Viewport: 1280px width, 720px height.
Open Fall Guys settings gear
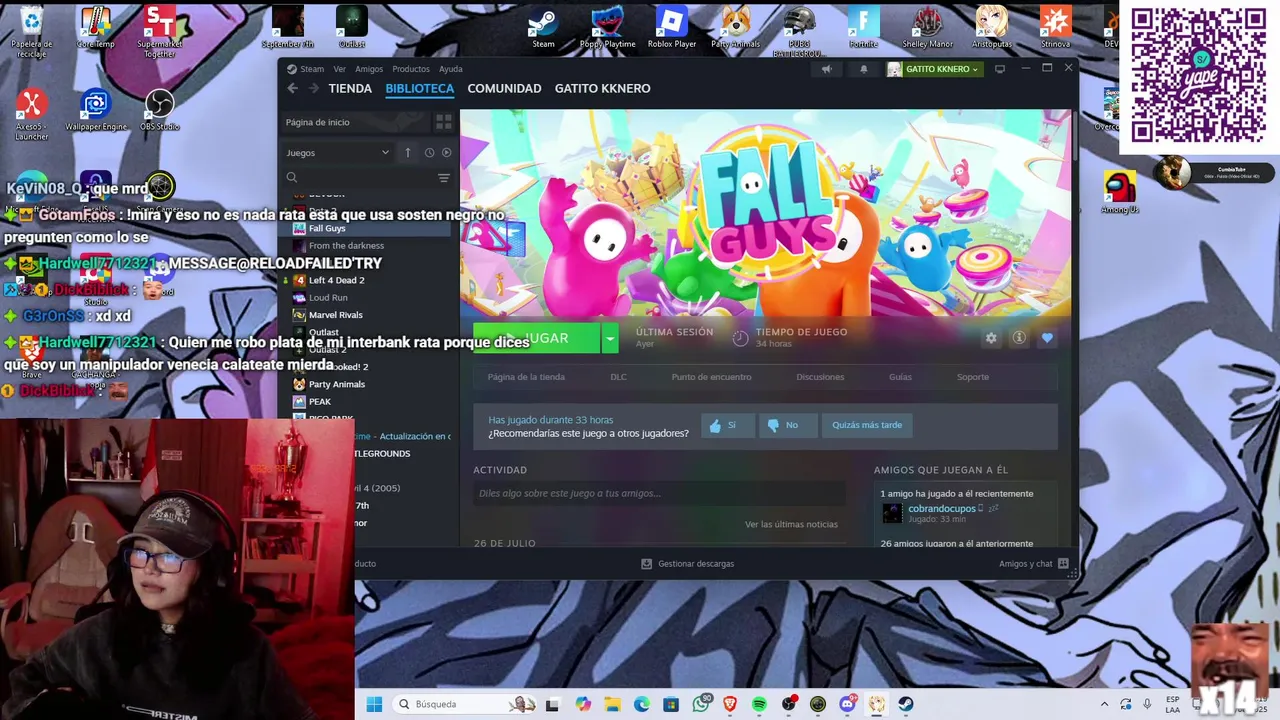pyautogui.click(x=991, y=338)
